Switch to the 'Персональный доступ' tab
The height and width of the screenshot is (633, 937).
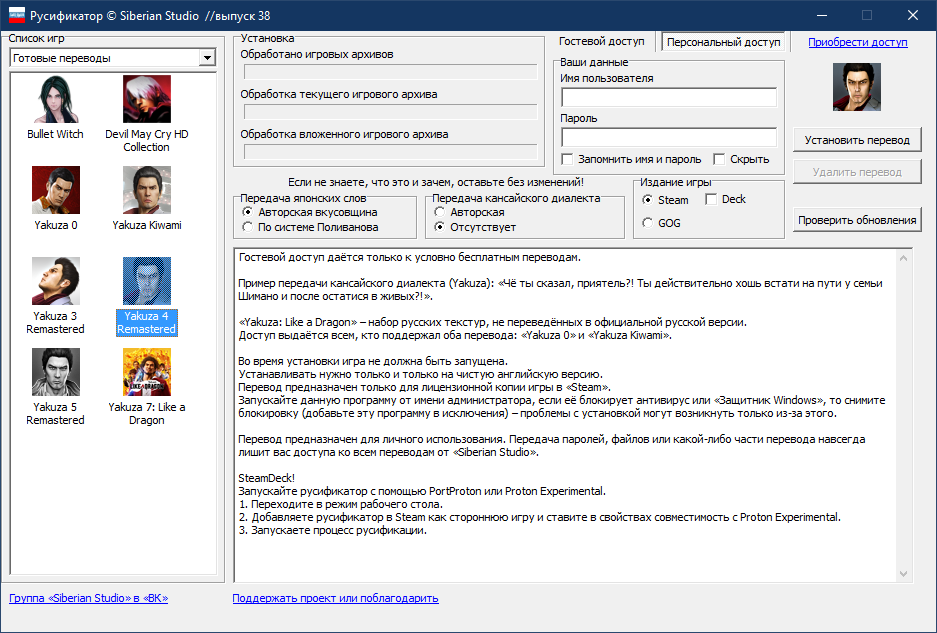723,42
